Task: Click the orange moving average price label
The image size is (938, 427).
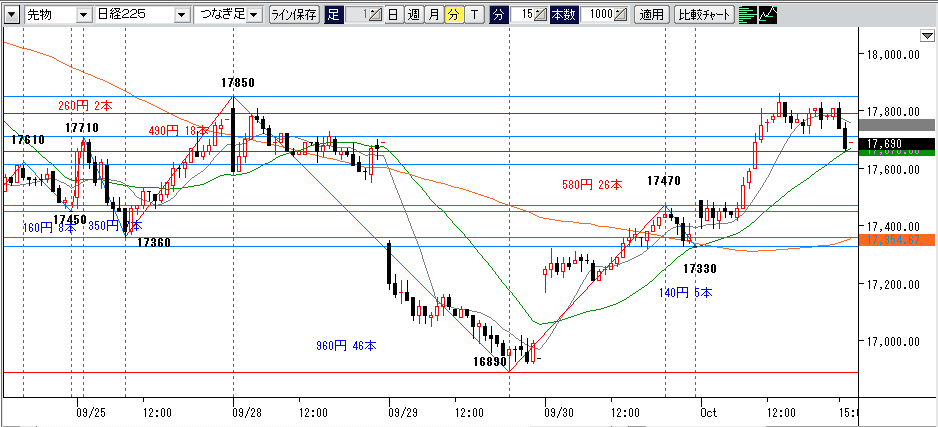Action: tap(900, 240)
